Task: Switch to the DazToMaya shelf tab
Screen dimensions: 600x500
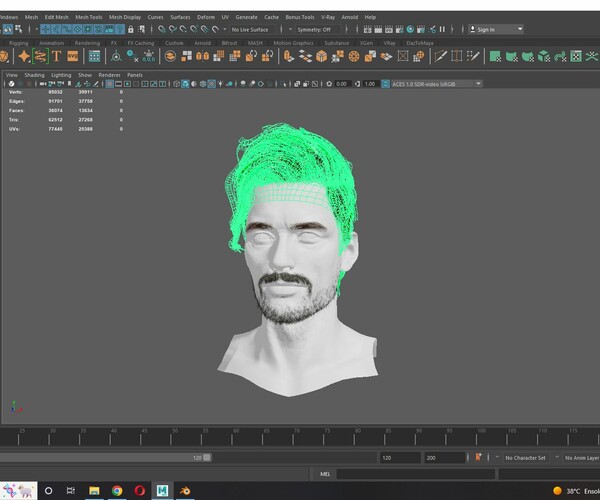Action: coord(419,43)
